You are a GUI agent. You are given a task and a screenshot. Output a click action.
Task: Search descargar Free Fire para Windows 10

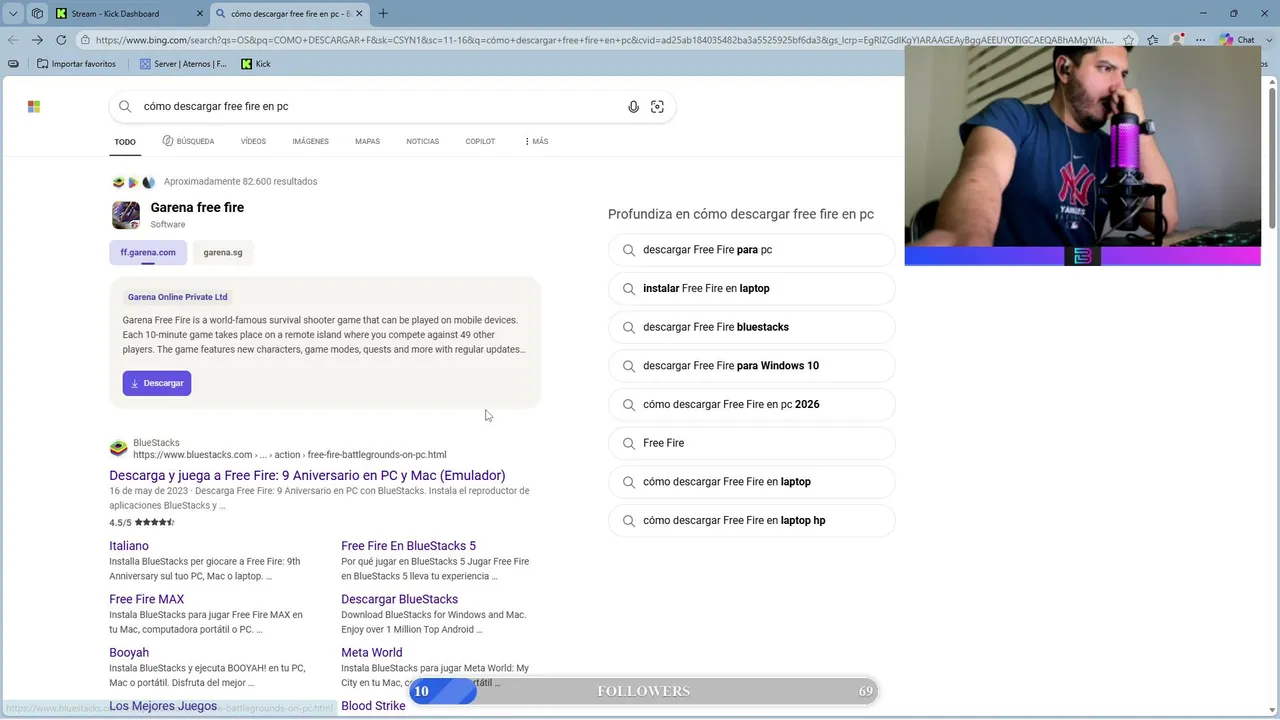point(751,366)
